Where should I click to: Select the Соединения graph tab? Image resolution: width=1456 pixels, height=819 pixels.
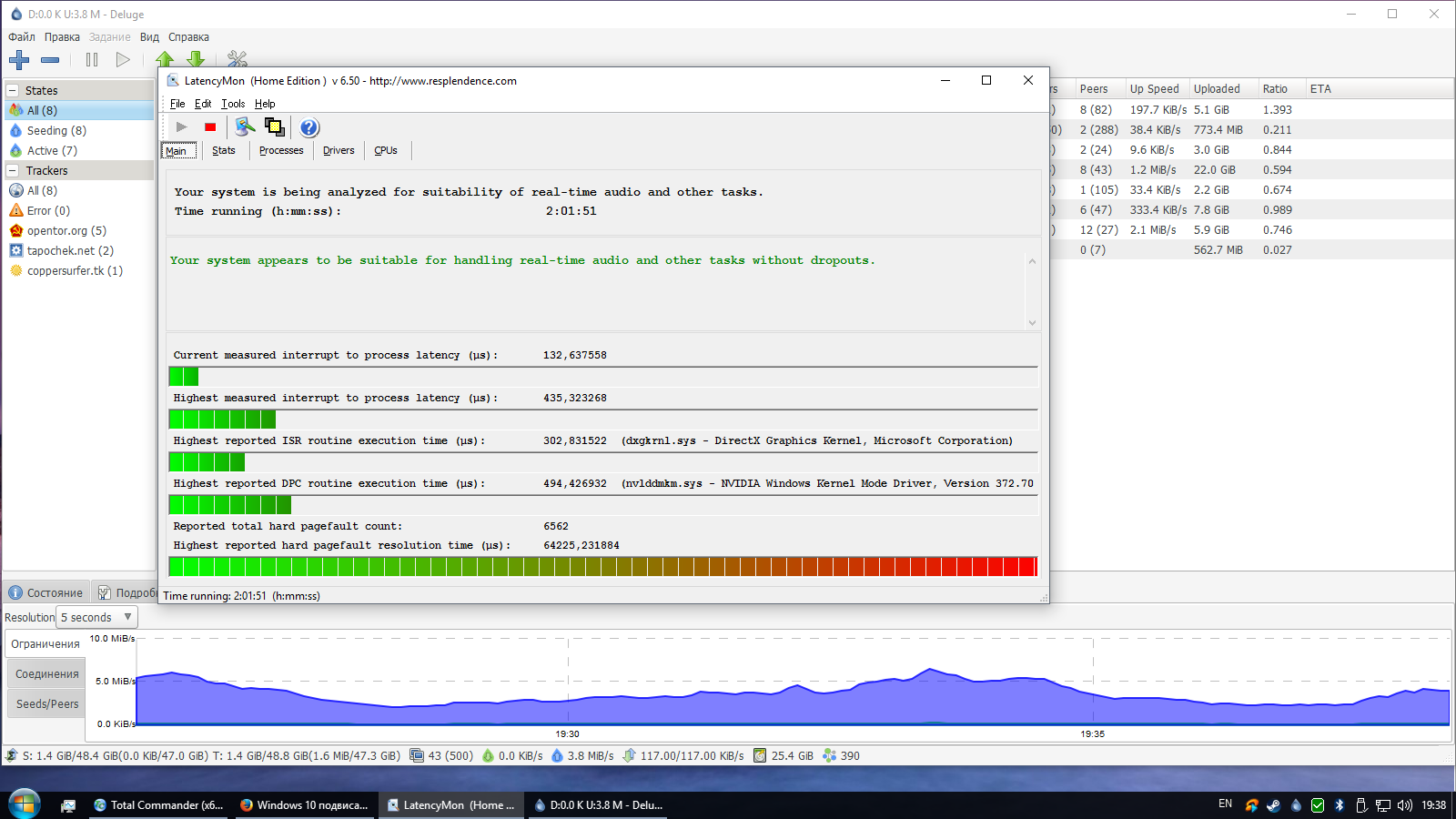pyautogui.click(x=47, y=674)
